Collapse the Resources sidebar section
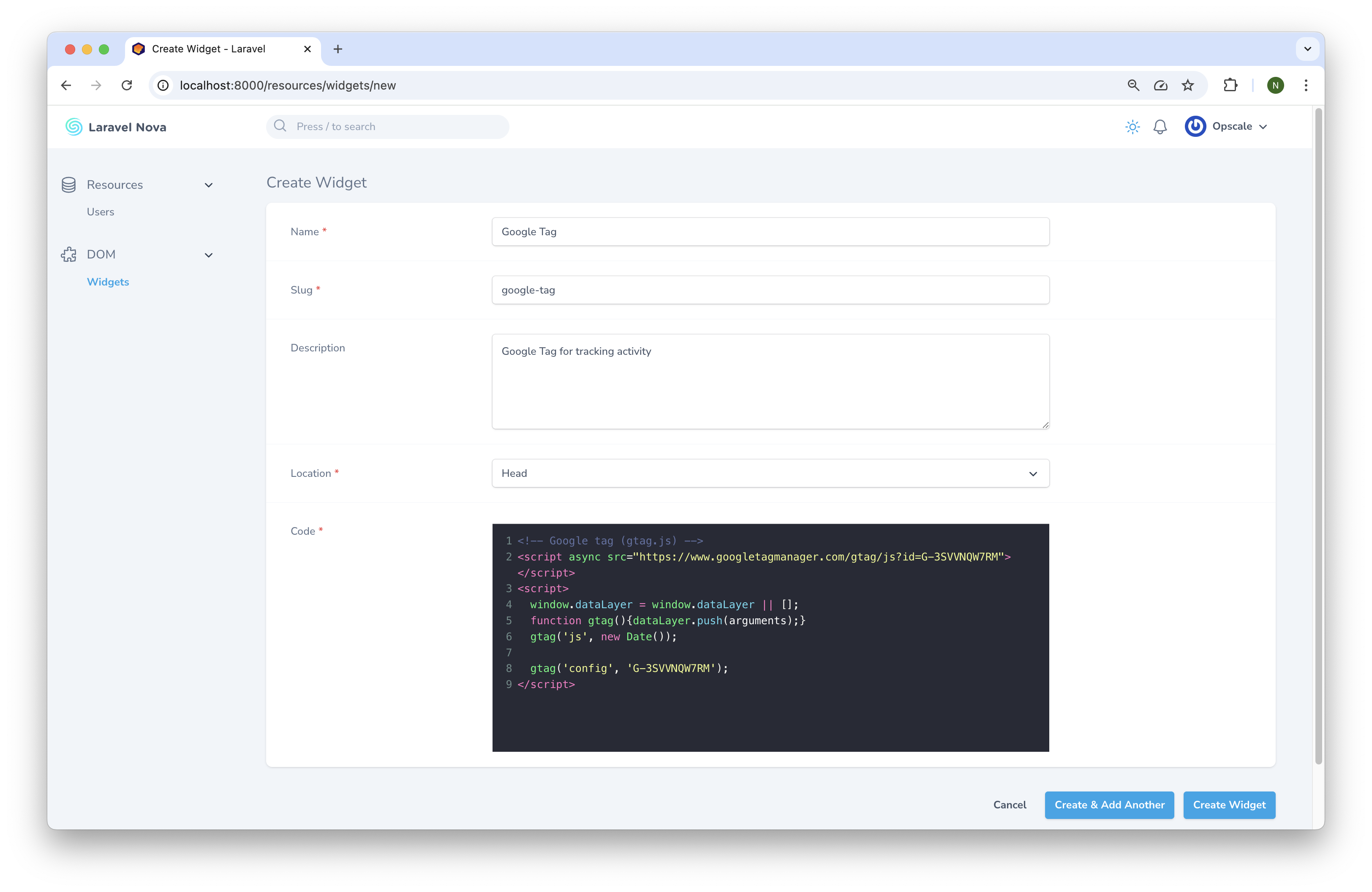 click(x=208, y=185)
